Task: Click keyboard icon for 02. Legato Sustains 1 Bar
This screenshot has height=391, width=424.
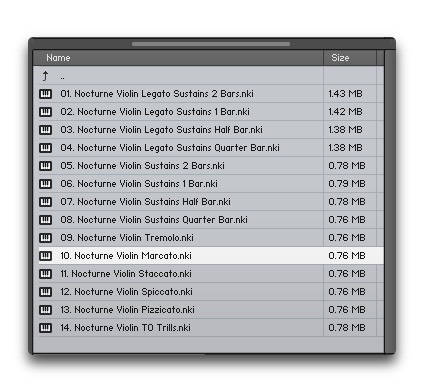Action: 45,112
